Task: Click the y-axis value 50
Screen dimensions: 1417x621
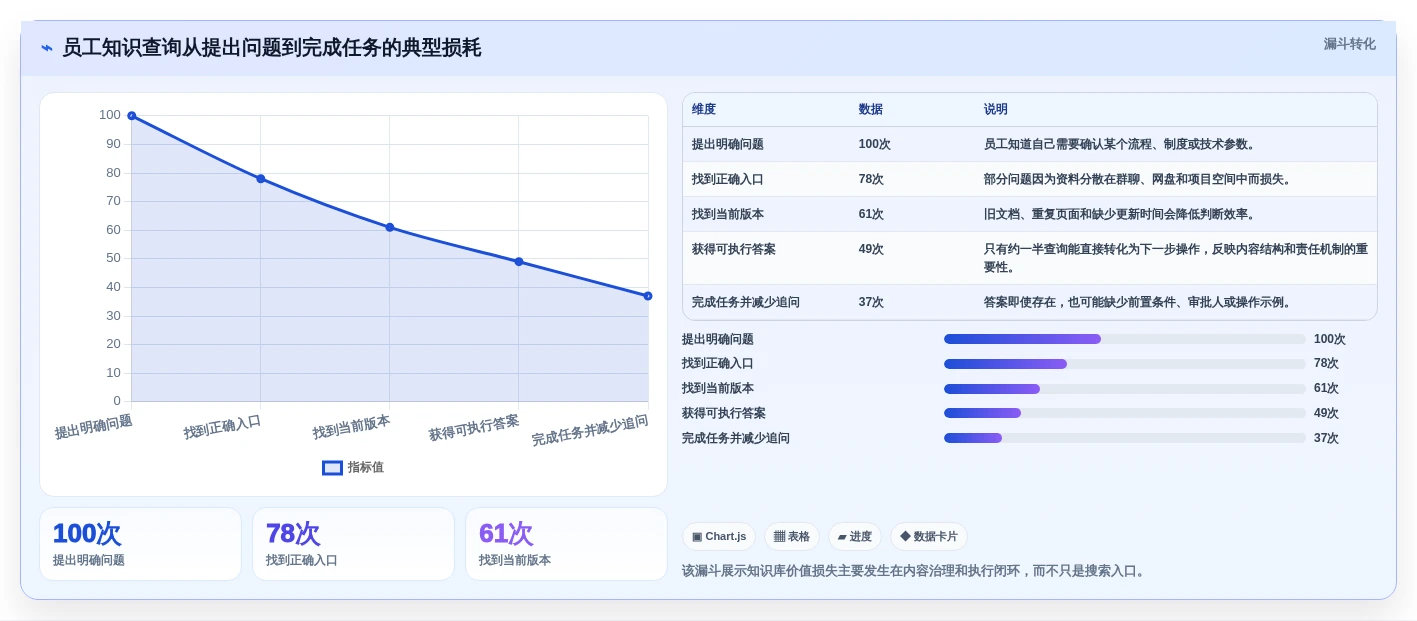Action: pyautogui.click(x=113, y=258)
